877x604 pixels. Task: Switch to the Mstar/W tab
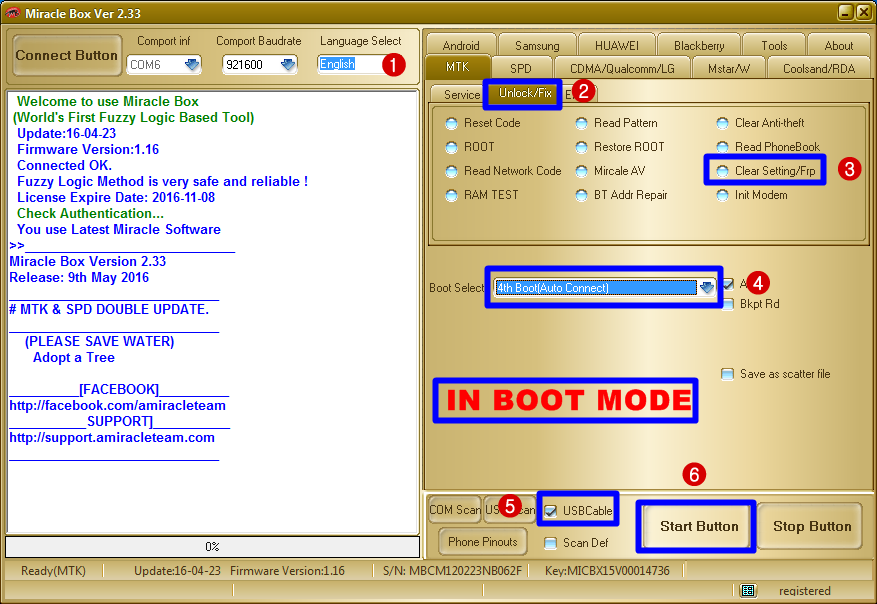(729, 68)
